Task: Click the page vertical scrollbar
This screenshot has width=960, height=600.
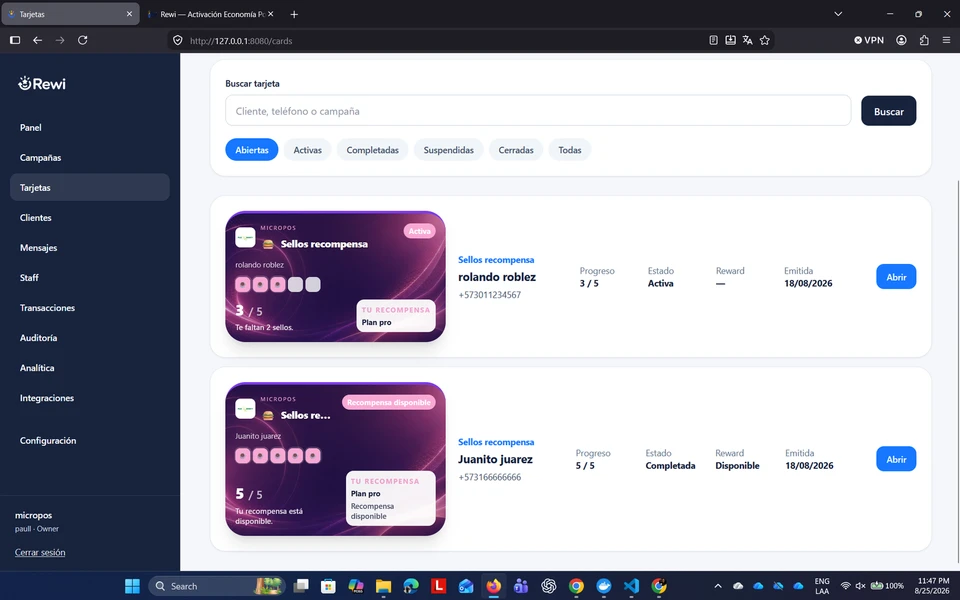Action: pos(957,372)
